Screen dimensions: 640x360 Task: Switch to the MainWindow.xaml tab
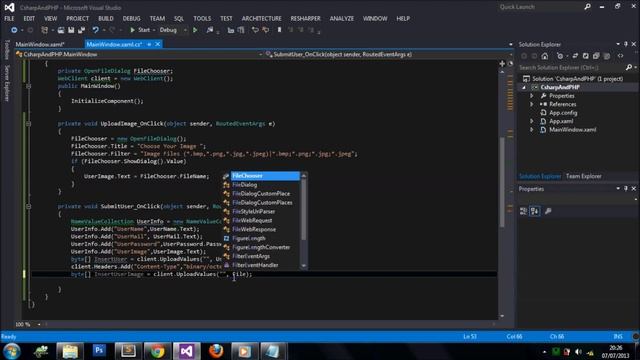40,44
